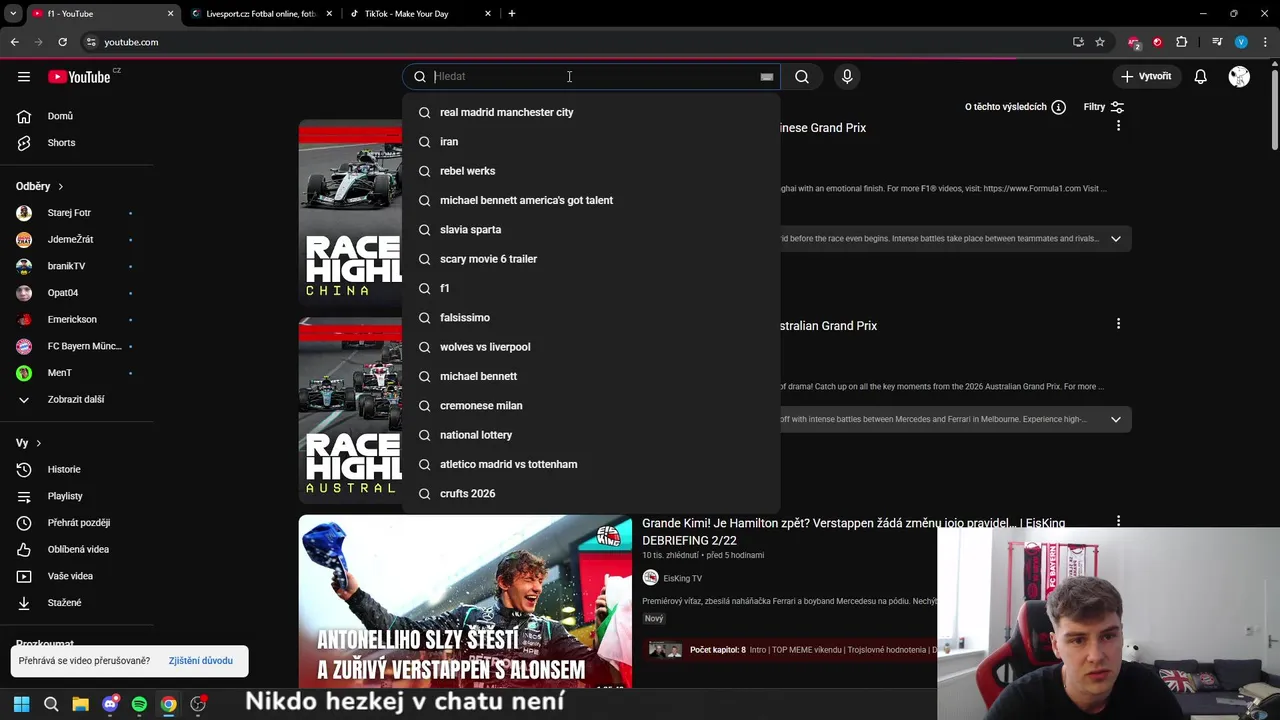The width and height of the screenshot is (1280, 720).
Task: Select the f1 - YouTube browser tab
Action: pyautogui.click(x=102, y=14)
